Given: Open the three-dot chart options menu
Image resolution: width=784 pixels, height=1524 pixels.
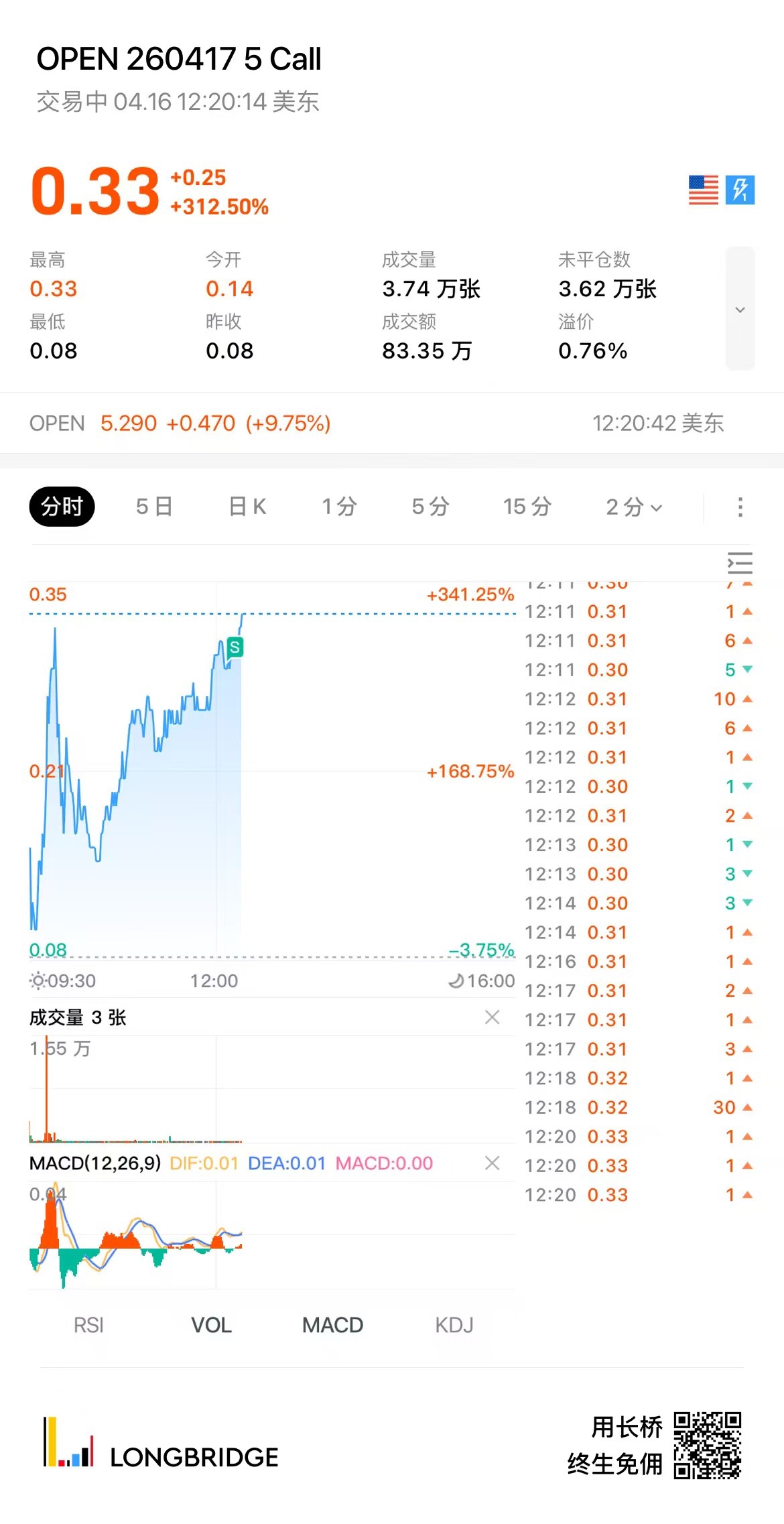Looking at the screenshot, I should [740, 507].
